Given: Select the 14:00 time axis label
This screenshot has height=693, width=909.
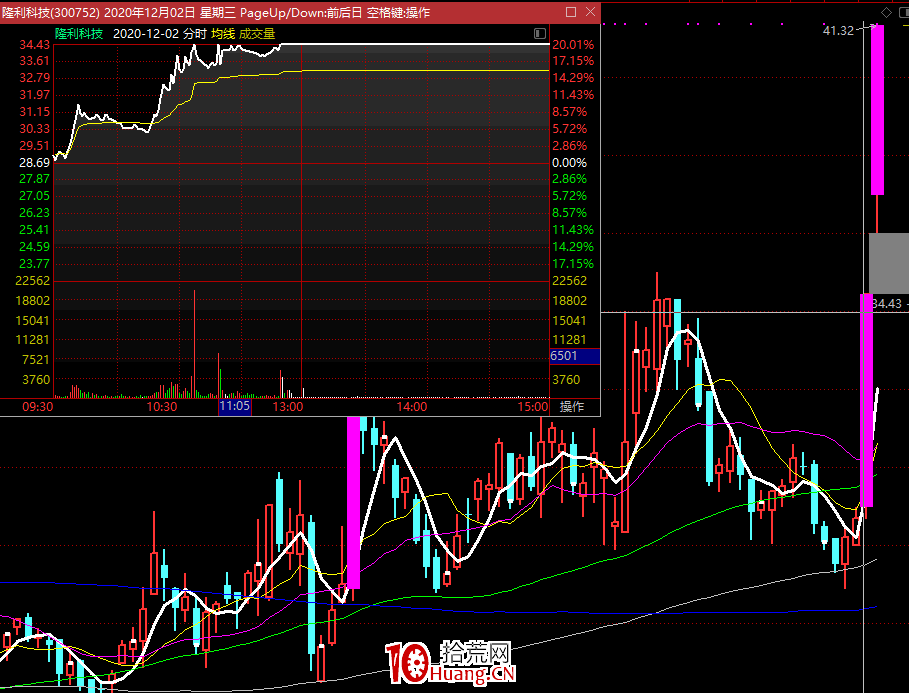Looking at the screenshot, I should (412, 407).
